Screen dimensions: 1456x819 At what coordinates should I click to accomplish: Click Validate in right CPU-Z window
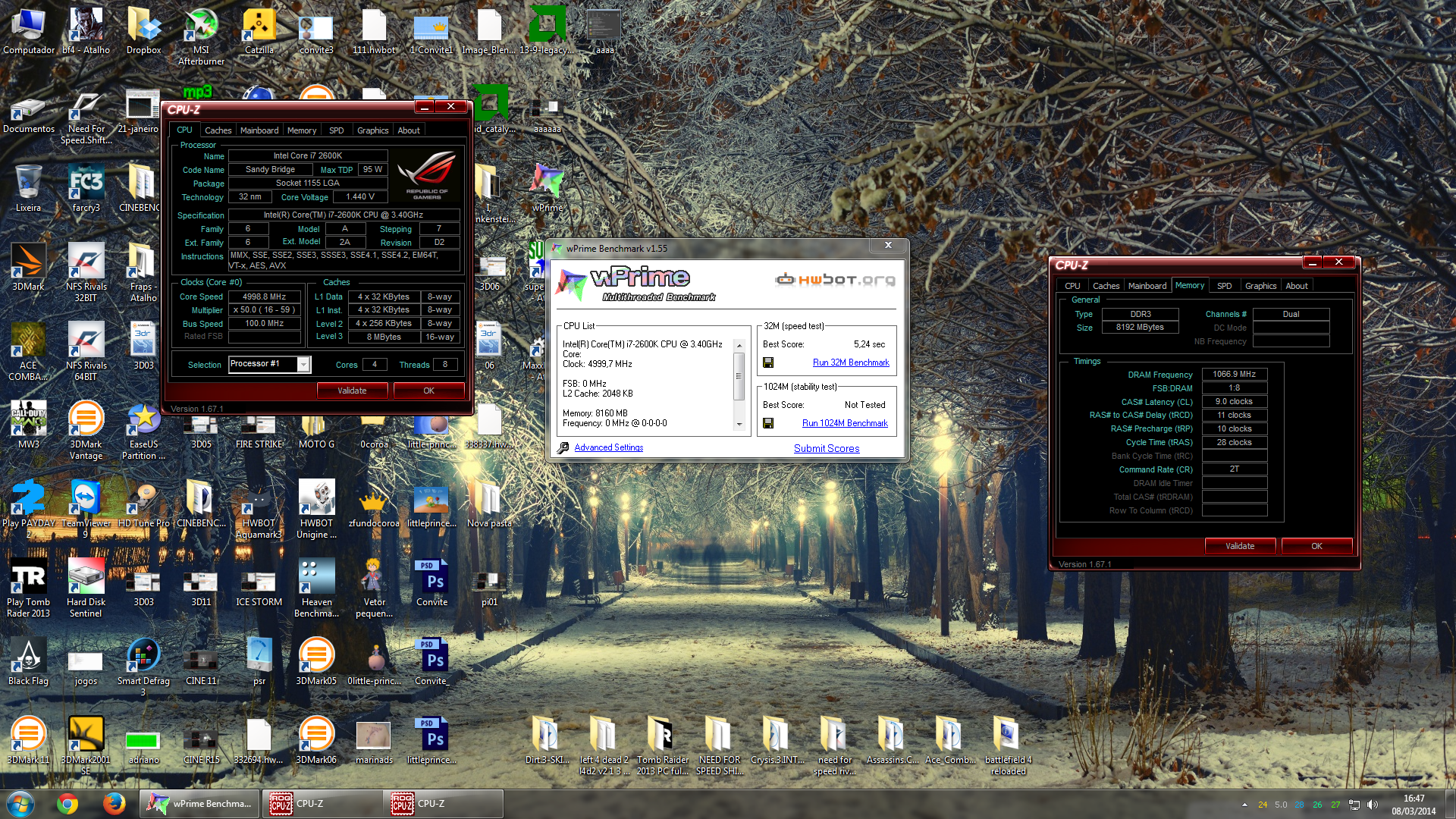coord(1240,546)
